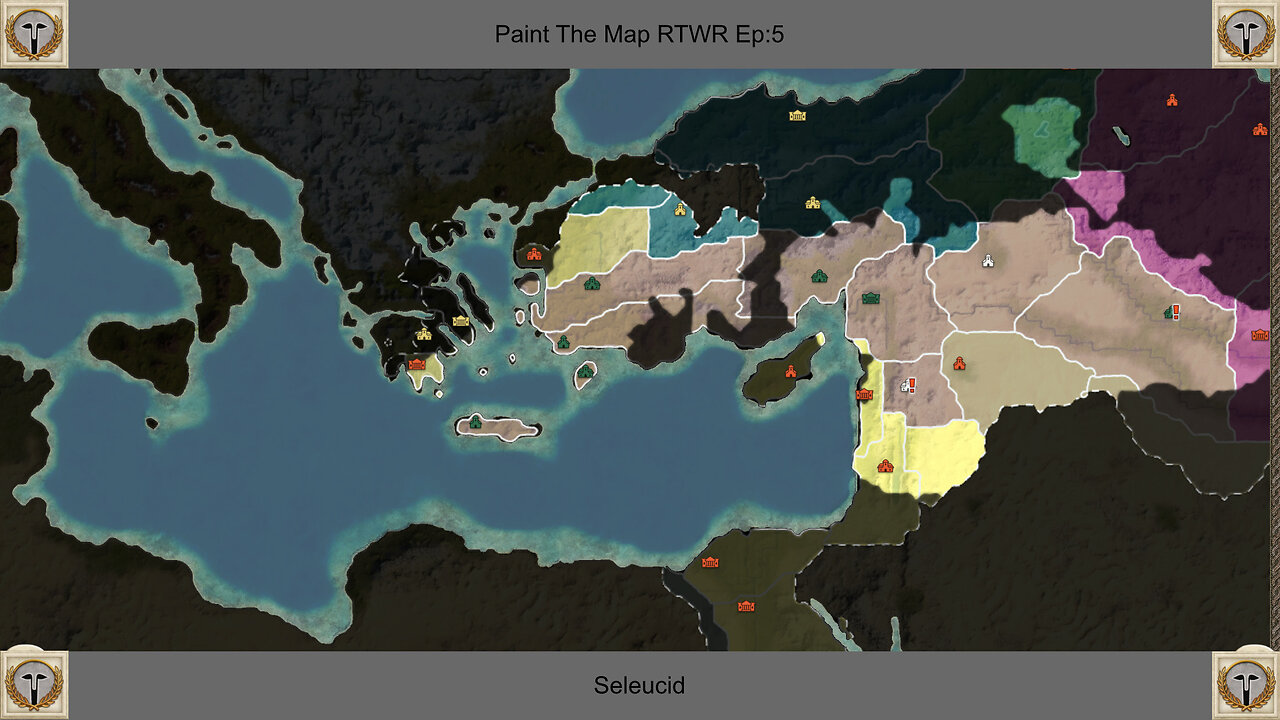Select the green settlement icon on Crete
The height and width of the screenshot is (720, 1280).
(x=475, y=423)
